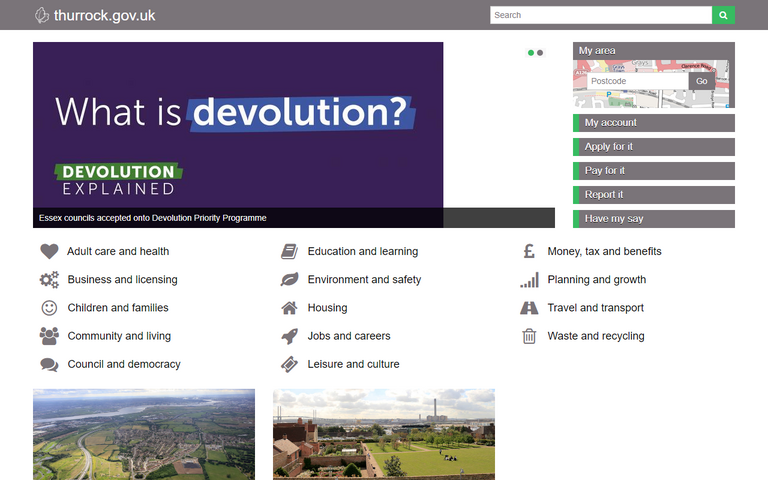This screenshot has width=768, height=480.
Task: Switch to the second carousel slide dot
Action: click(x=540, y=53)
